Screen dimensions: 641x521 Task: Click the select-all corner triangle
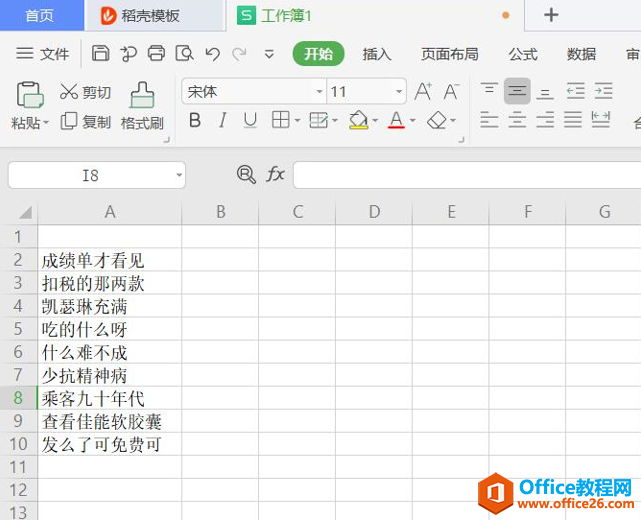point(25,213)
